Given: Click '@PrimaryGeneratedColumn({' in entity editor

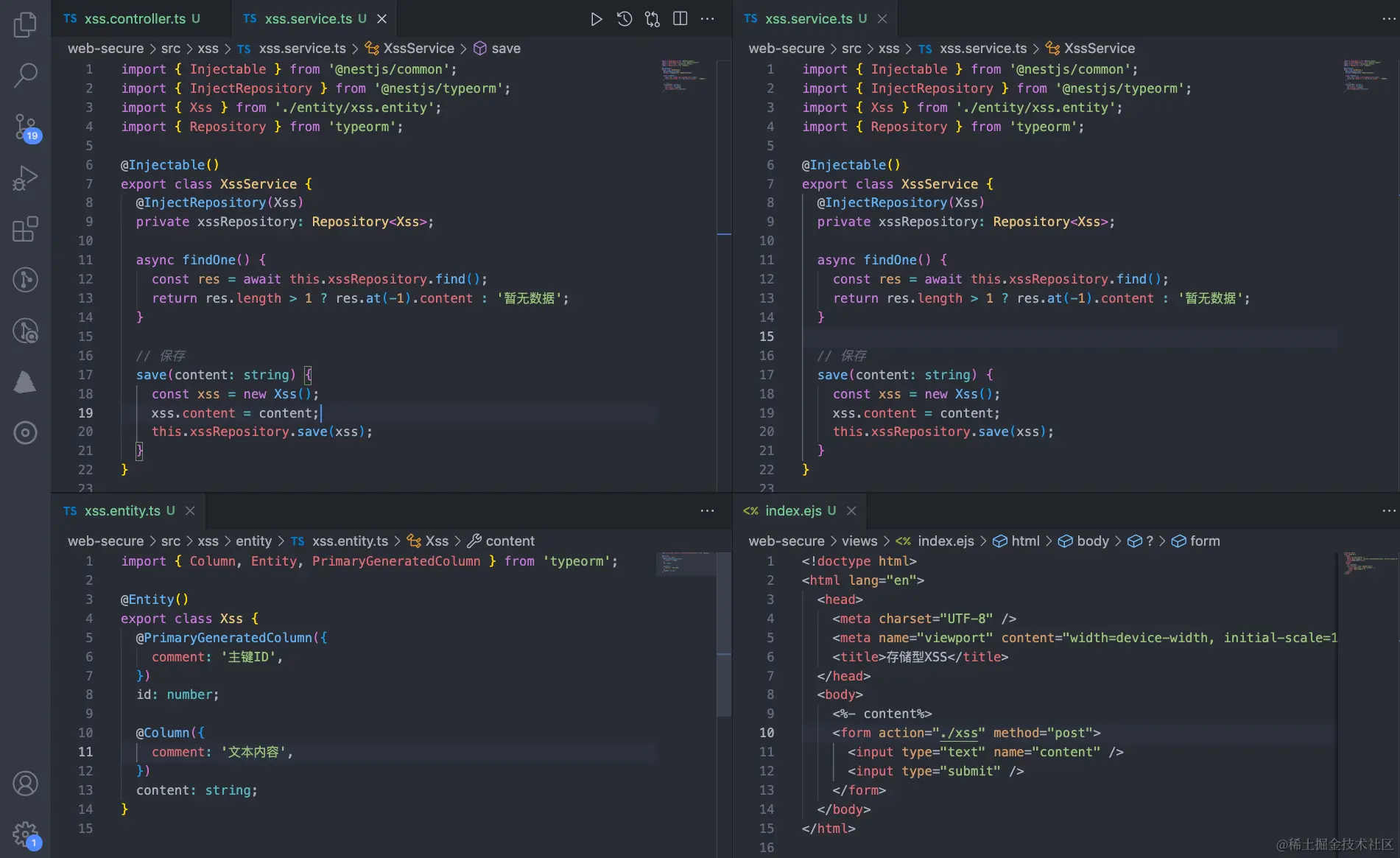Looking at the screenshot, I should [231, 638].
